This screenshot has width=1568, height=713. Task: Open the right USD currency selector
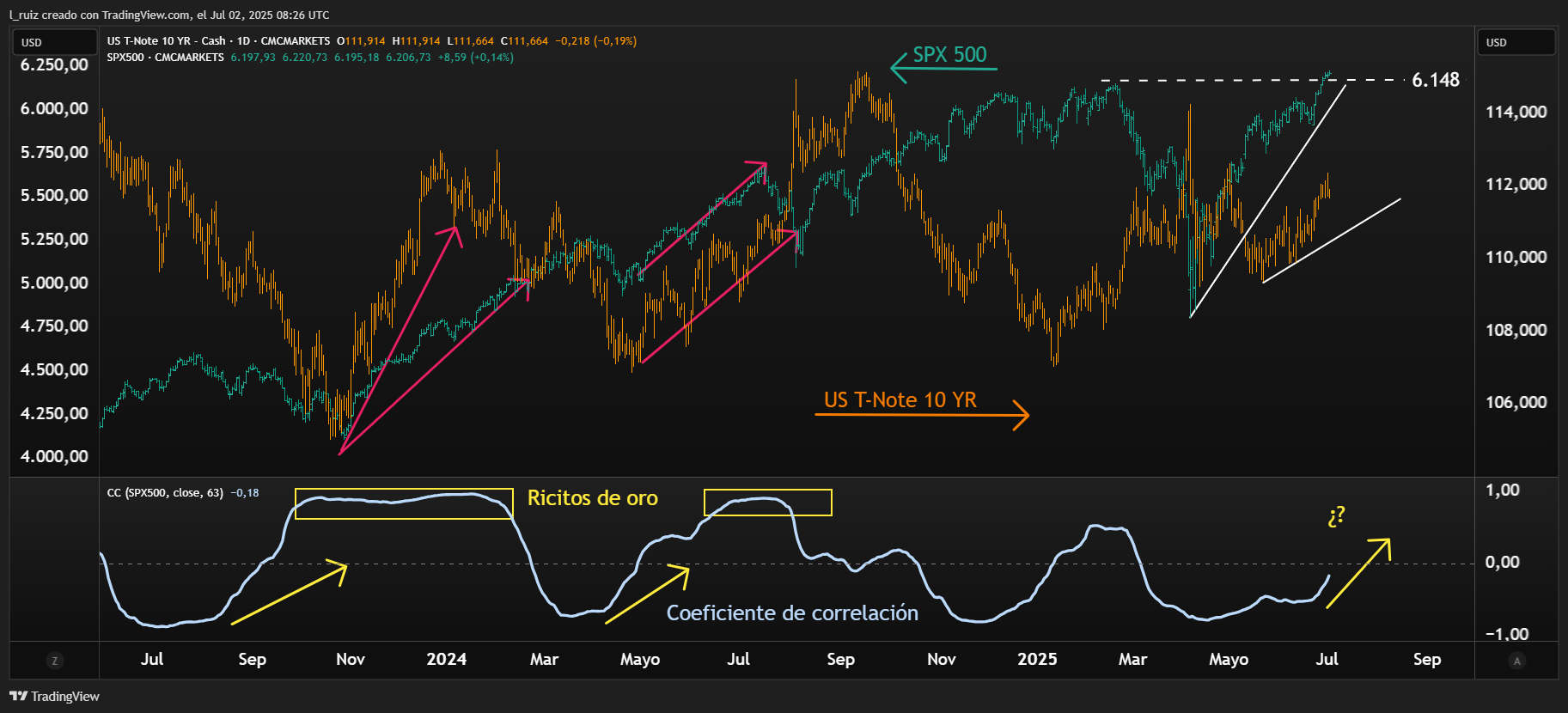pos(1516,42)
